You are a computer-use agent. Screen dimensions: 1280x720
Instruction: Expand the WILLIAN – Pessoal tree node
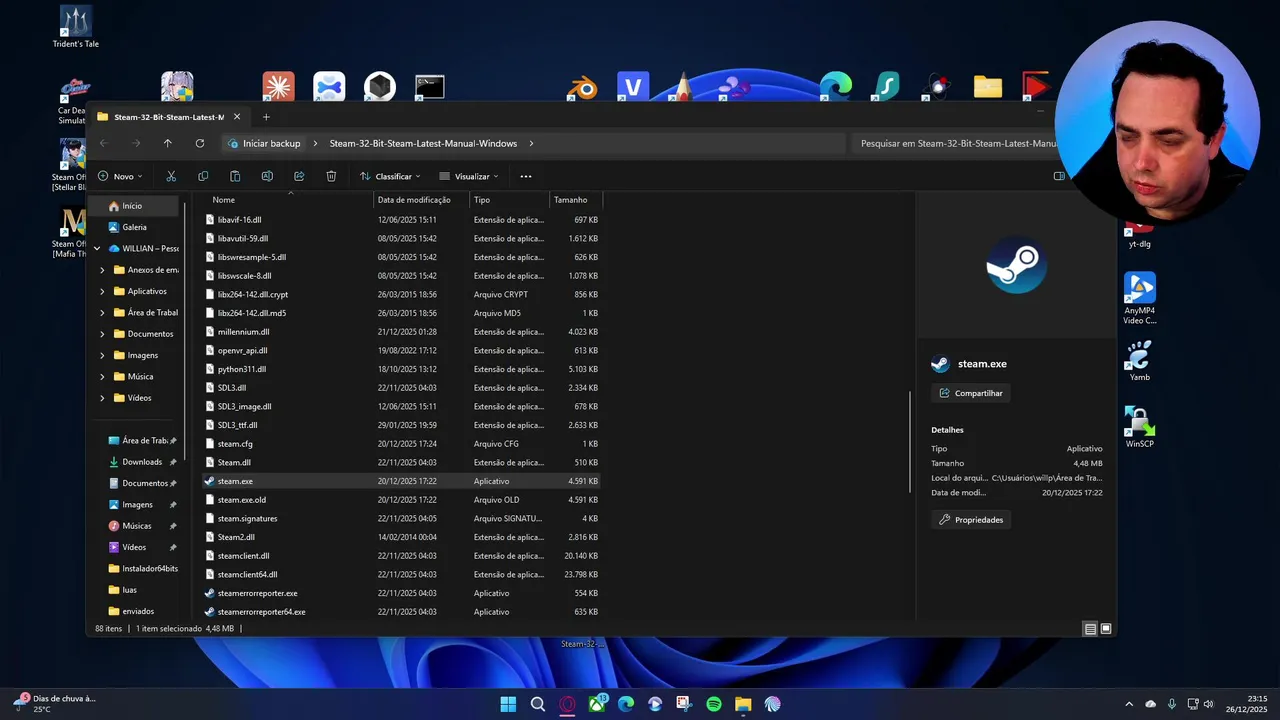(x=97, y=248)
